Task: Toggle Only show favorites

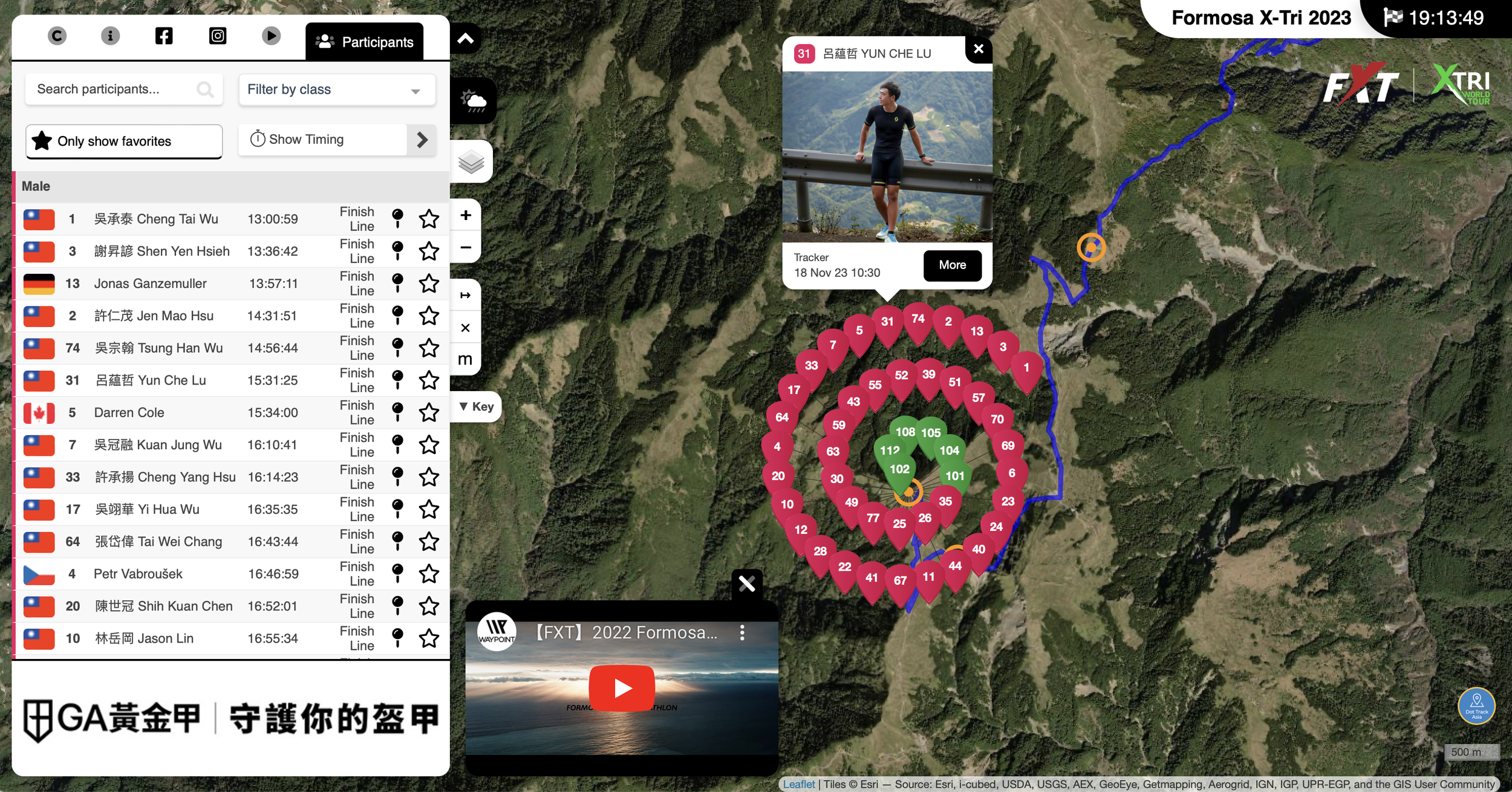Action: [124, 141]
